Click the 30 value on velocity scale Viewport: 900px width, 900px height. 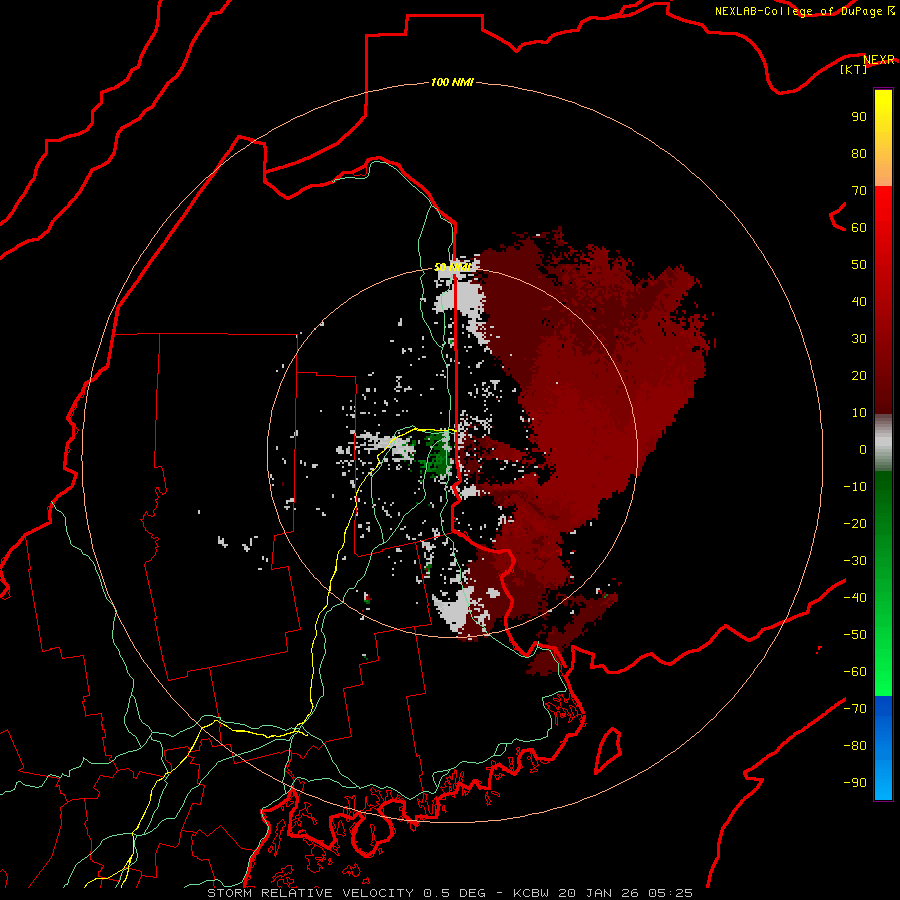(x=859, y=339)
